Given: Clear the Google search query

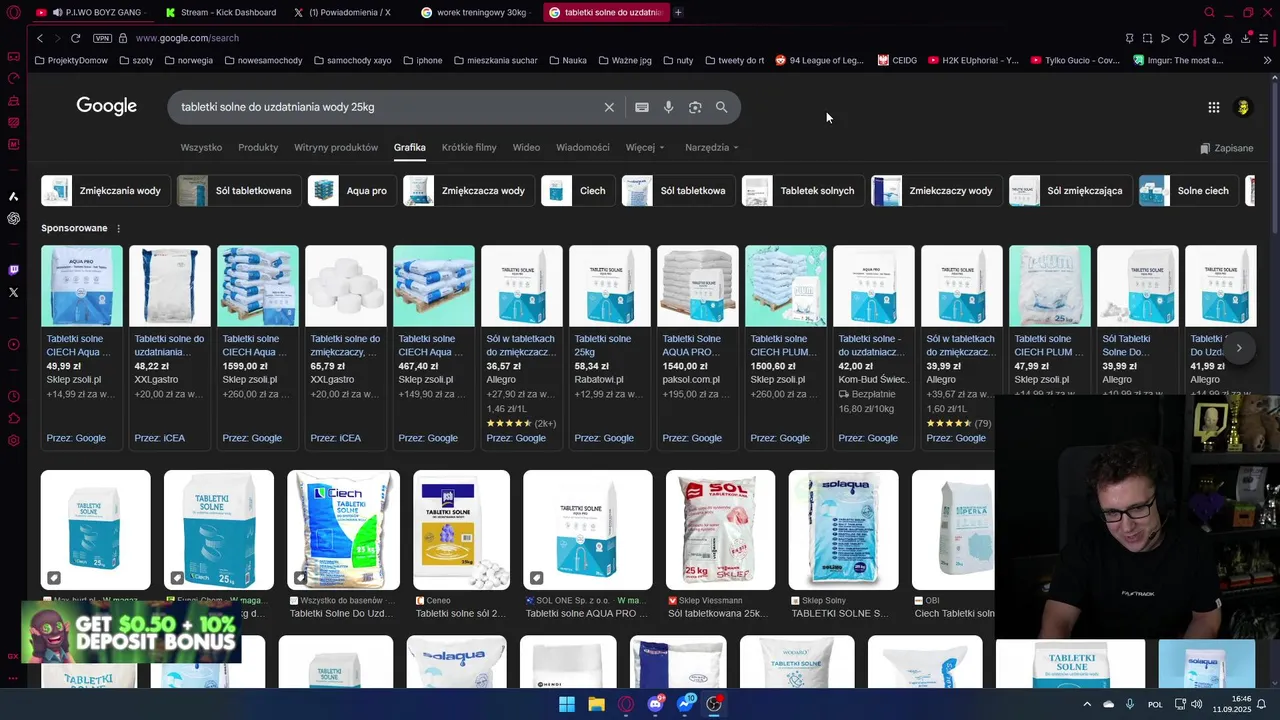Looking at the screenshot, I should click(x=609, y=107).
